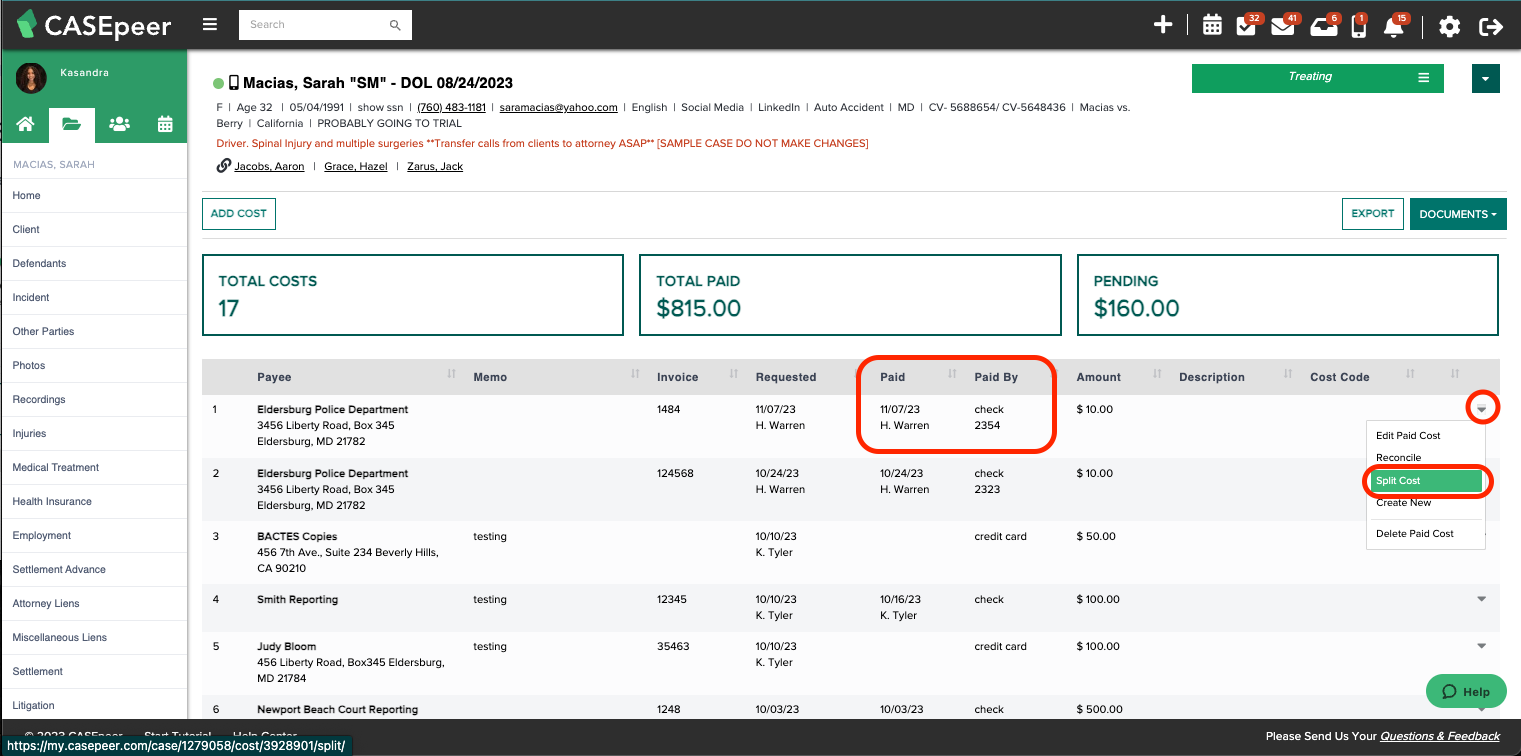The image size is (1521, 756).
Task: Click the search magnifier icon
Action: coord(395,25)
